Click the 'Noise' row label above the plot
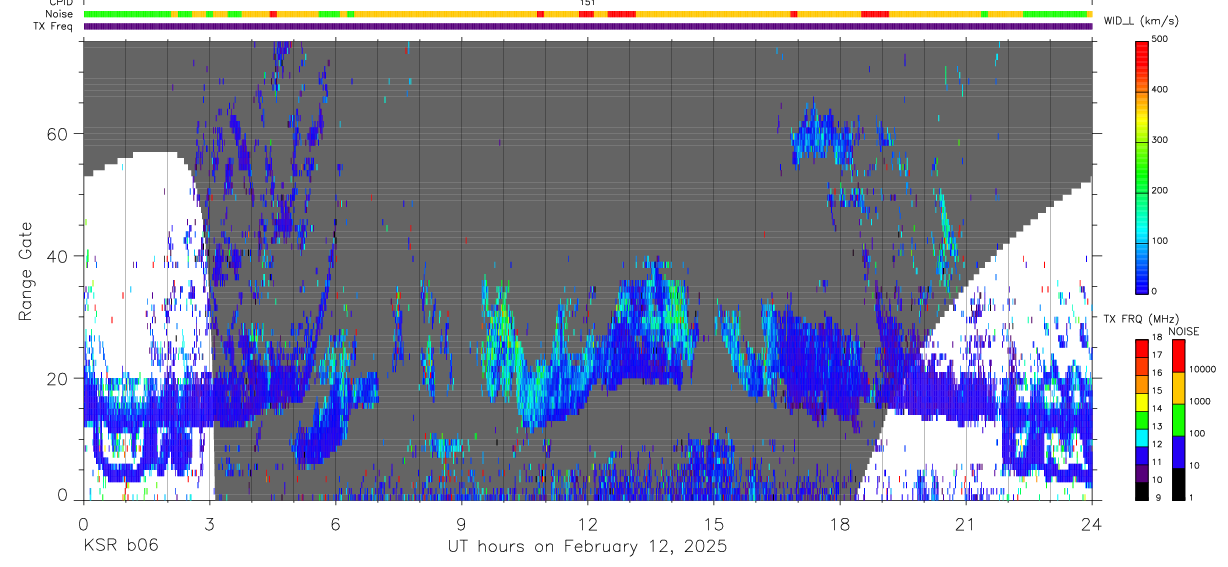The width and height of the screenshot is (1228, 567). point(60,14)
